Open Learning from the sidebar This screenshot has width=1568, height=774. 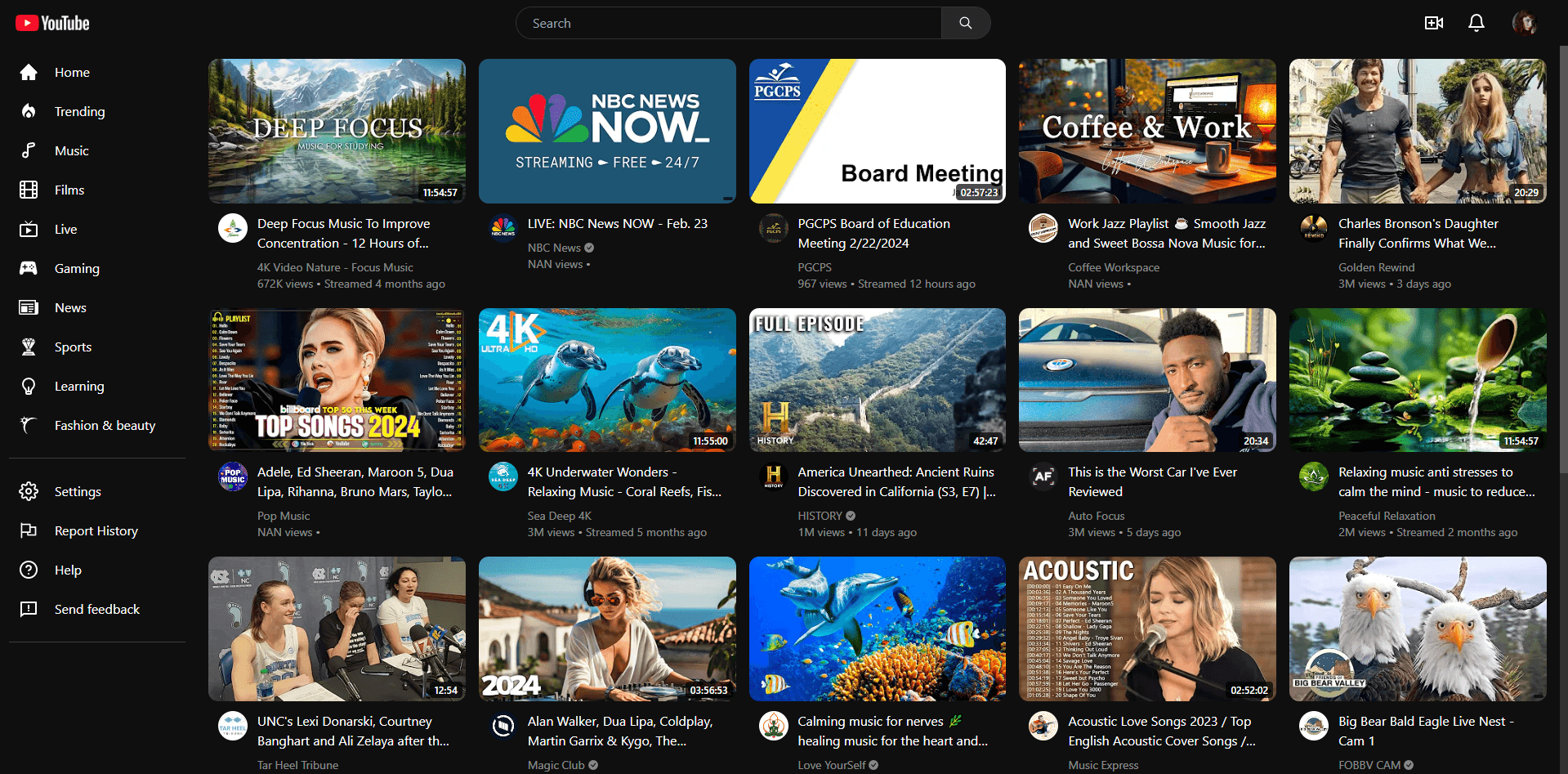point(79,386)
